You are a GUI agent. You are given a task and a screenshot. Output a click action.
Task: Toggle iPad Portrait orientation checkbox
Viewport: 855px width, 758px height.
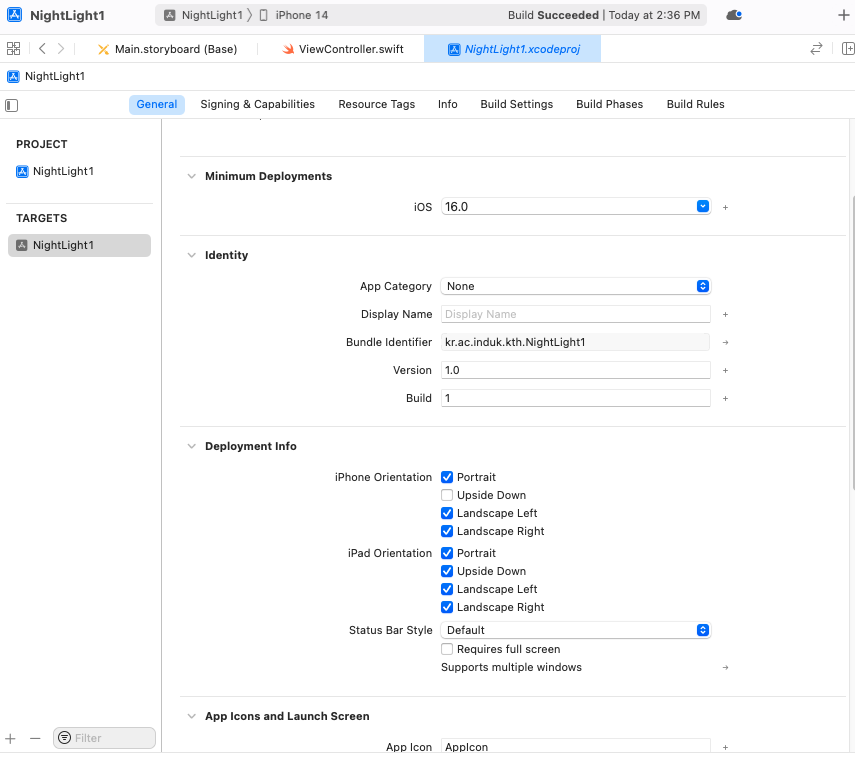click(447, 553)
